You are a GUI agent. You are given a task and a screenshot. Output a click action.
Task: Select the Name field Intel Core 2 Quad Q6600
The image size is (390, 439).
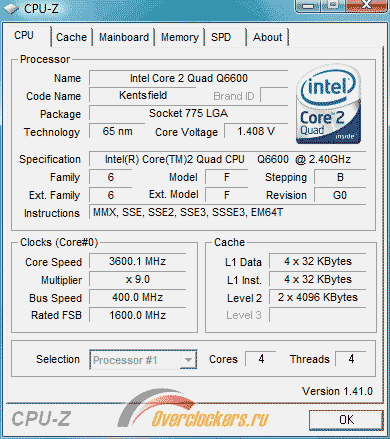189,78
